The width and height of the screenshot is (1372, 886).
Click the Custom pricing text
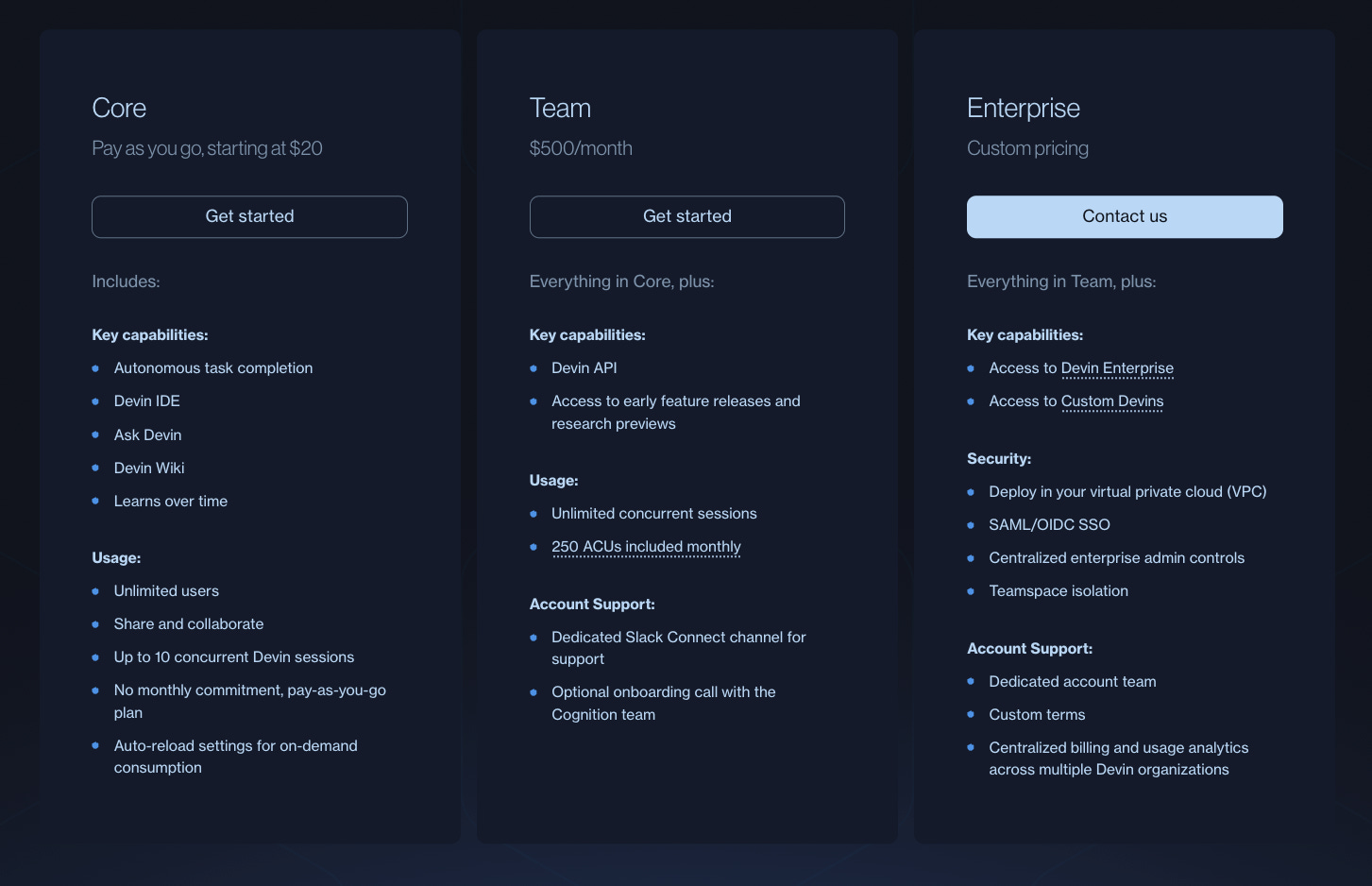1027,148
